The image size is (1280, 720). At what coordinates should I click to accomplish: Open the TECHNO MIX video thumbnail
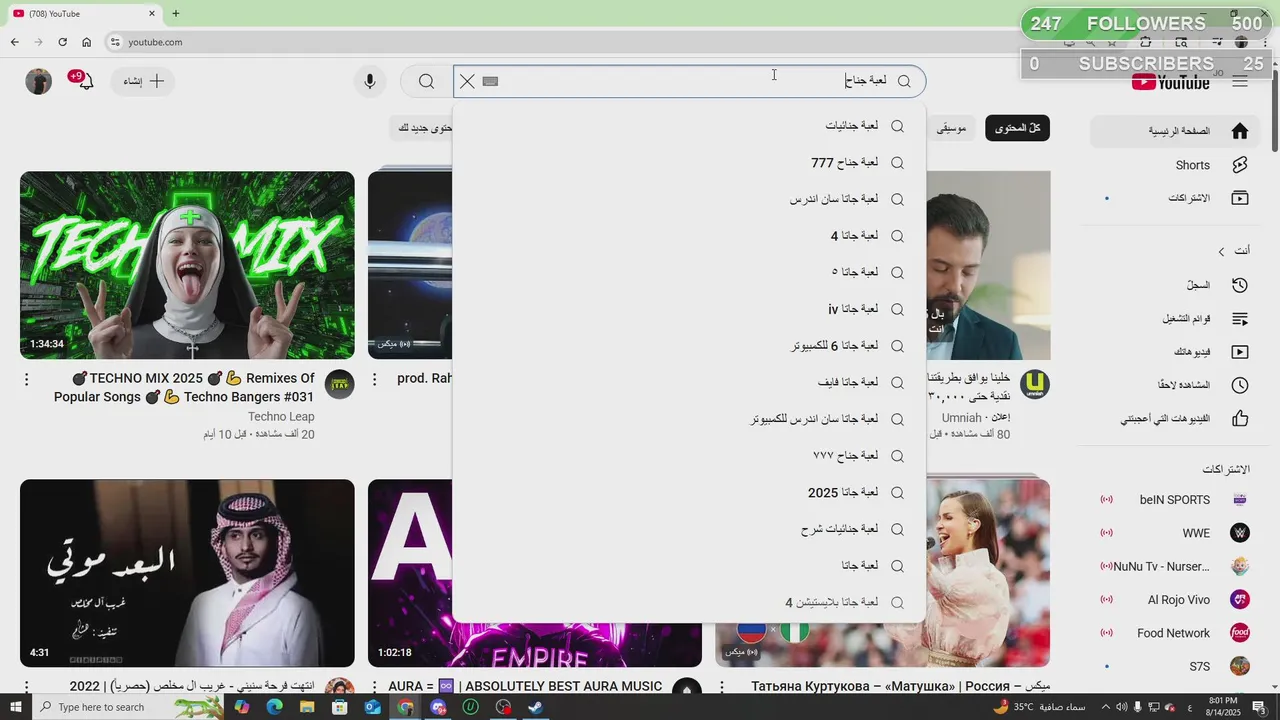pyautogui.click(x=187, y=265)
